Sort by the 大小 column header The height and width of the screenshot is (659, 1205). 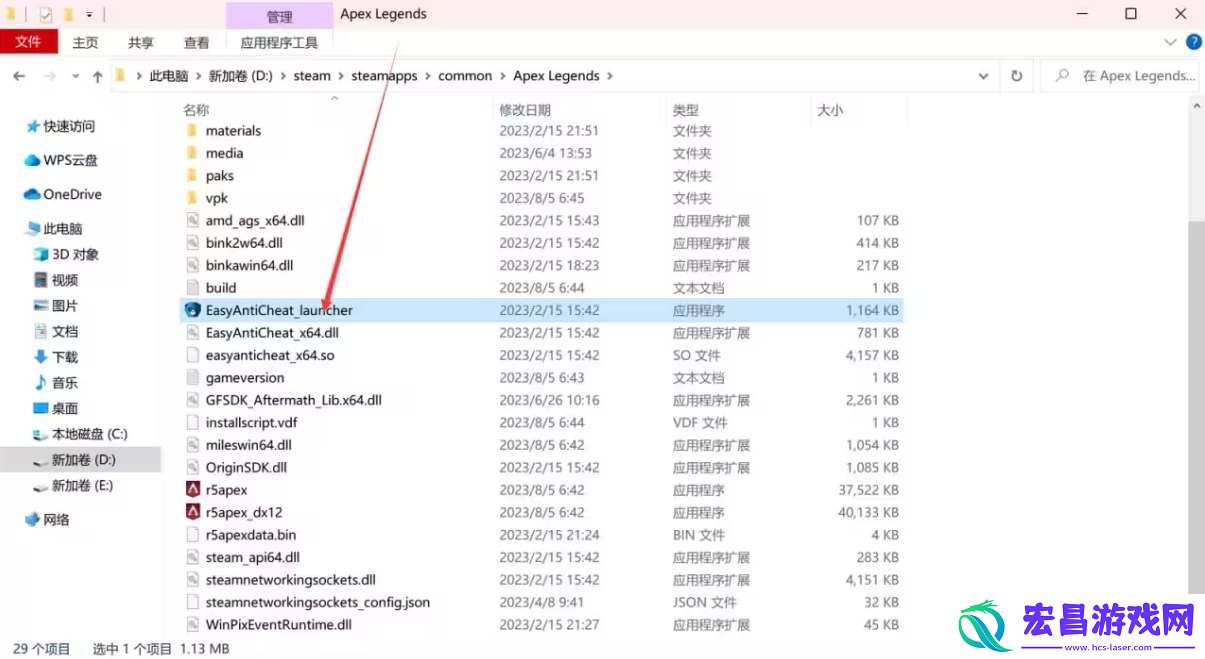point(830,110)
